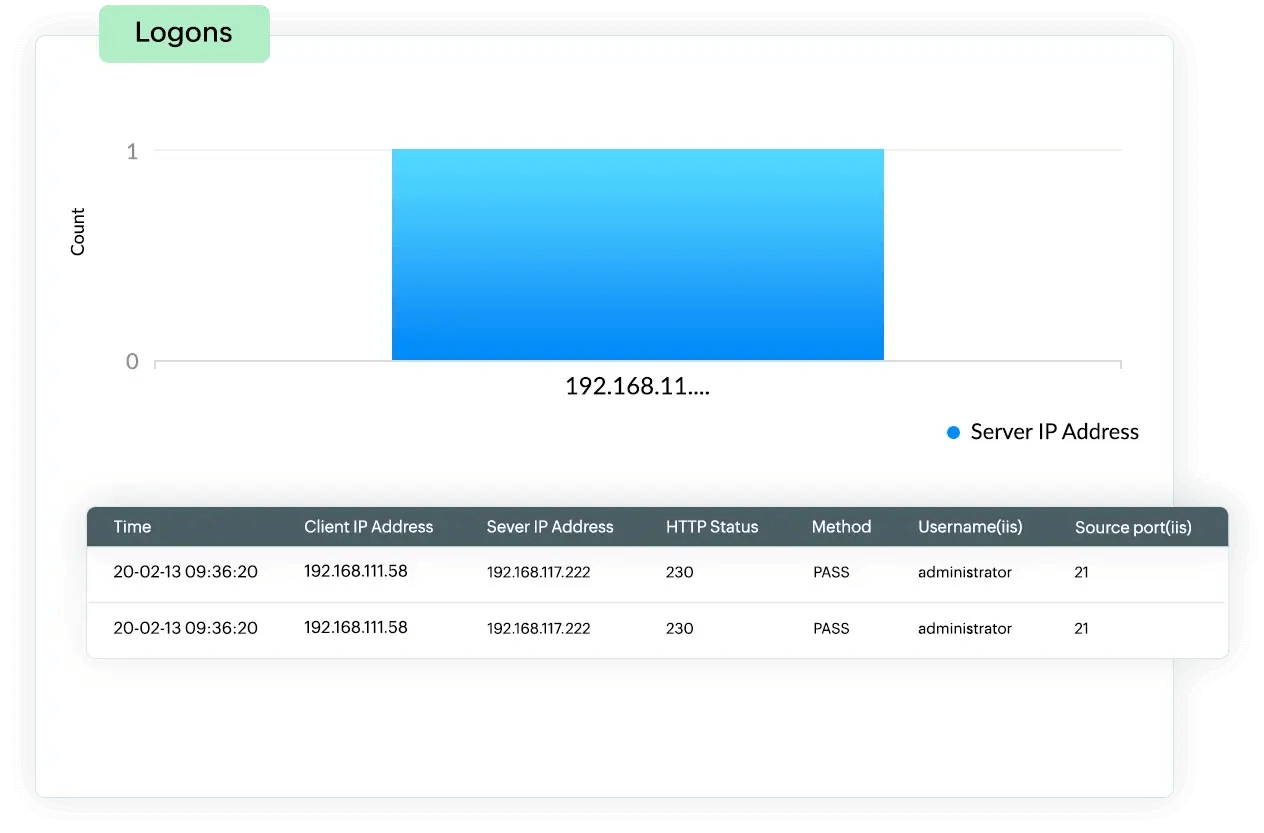Click 192.168.117.222 in the first table row
Viewport: 1264px width, 833px height.
[x=539, y=573]
